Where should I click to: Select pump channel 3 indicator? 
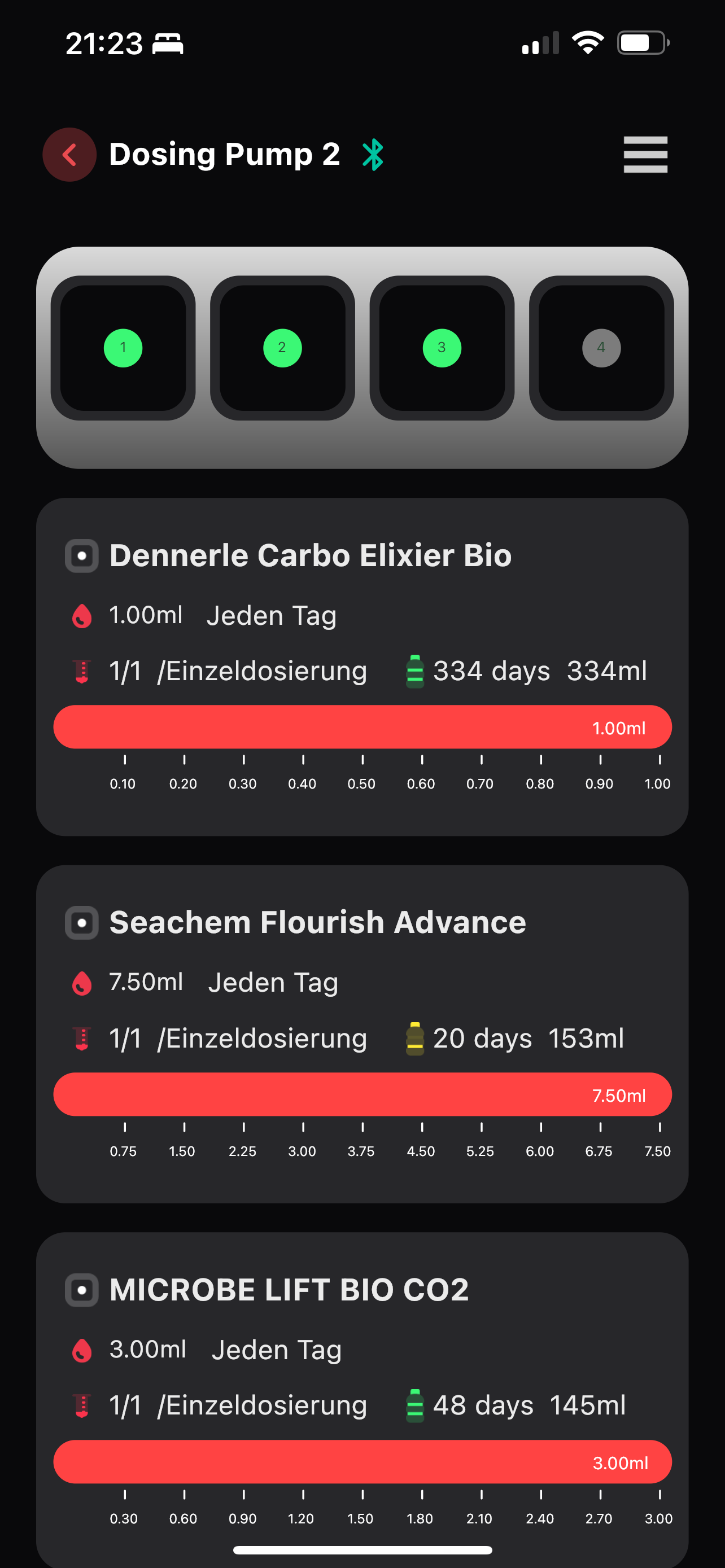[x=442, y=348]
